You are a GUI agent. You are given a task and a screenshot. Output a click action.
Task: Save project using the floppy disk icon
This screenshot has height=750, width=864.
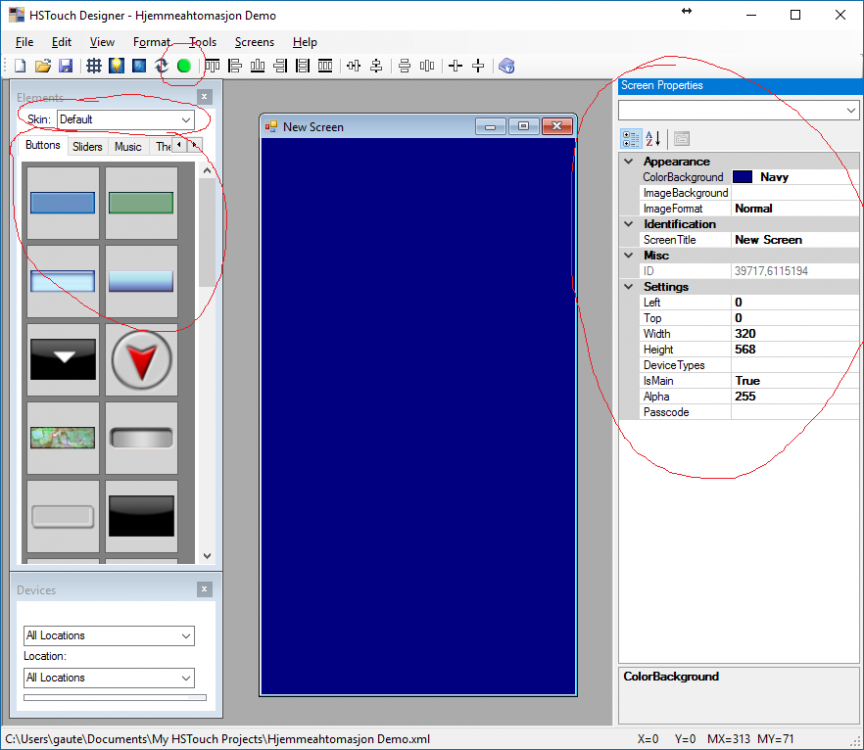tap(65, 66)
